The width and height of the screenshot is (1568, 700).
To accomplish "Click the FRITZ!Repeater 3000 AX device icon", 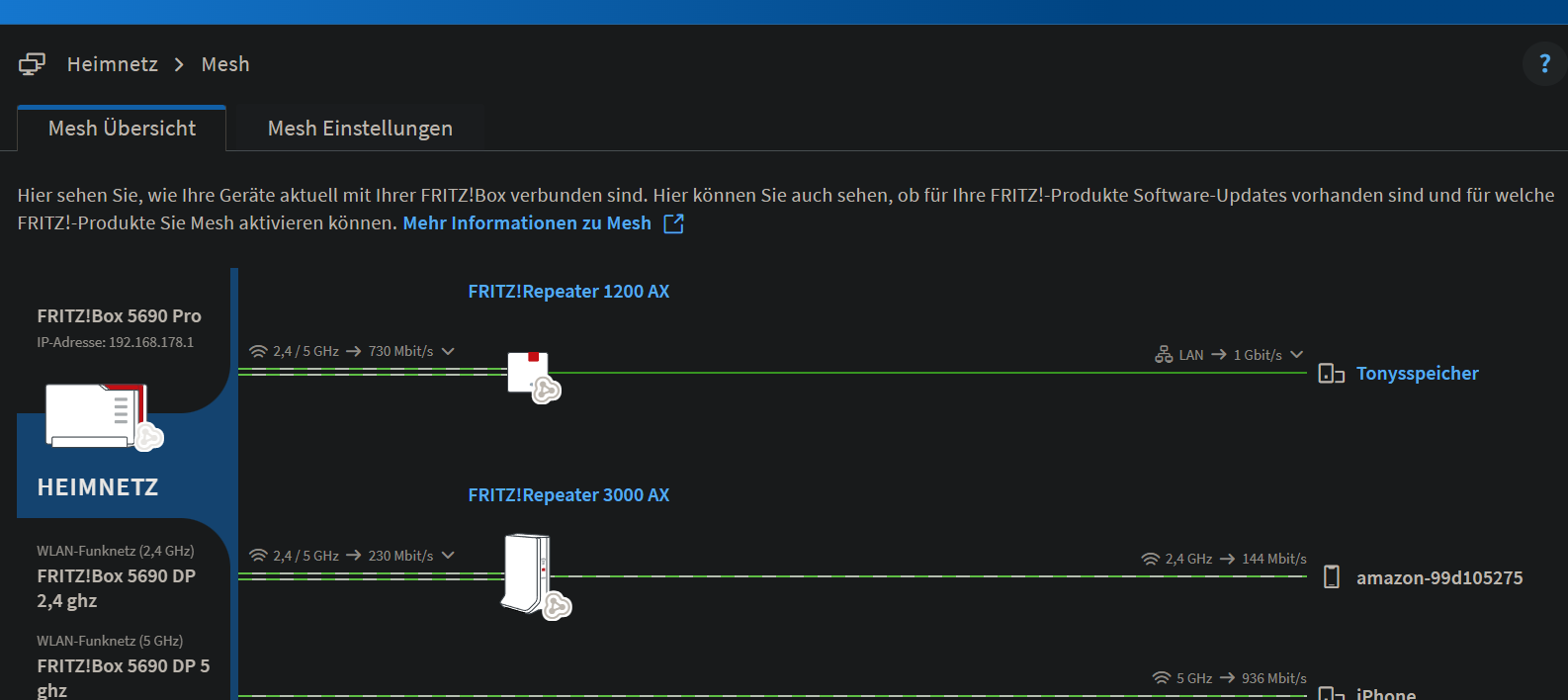I will tap(537, 576).
